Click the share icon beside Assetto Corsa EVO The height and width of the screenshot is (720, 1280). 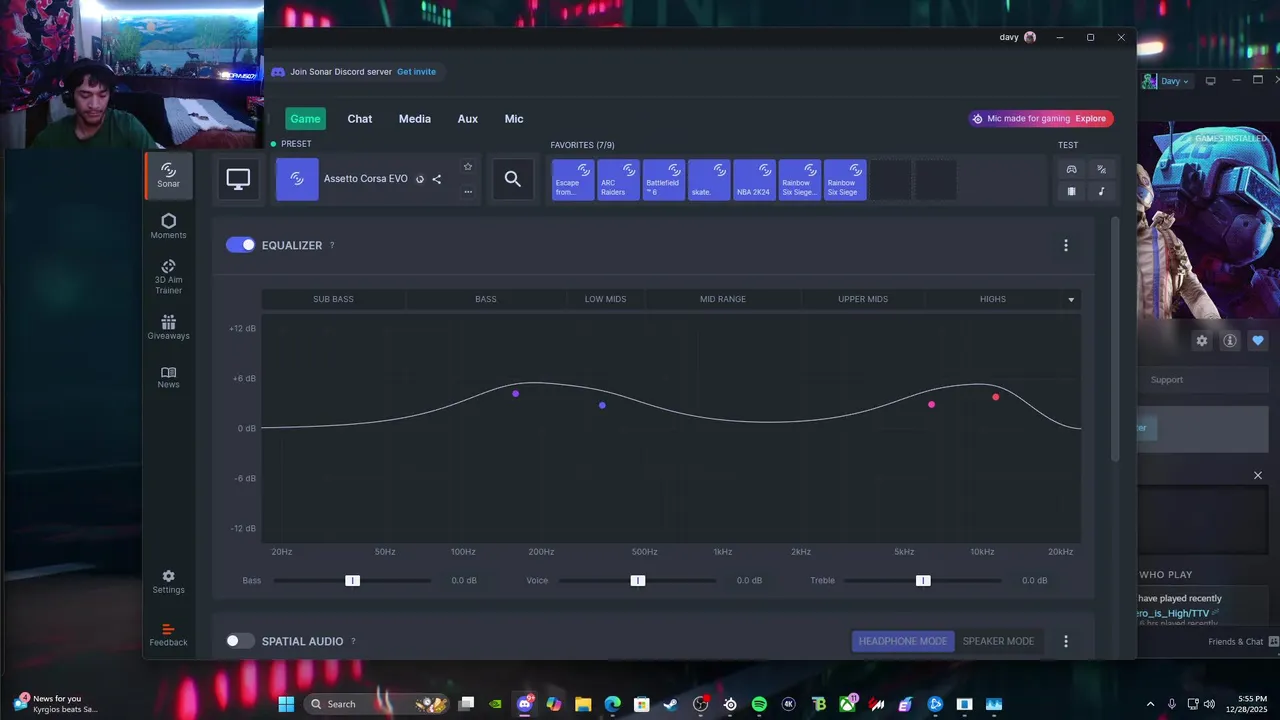click(x=437, y=179)
